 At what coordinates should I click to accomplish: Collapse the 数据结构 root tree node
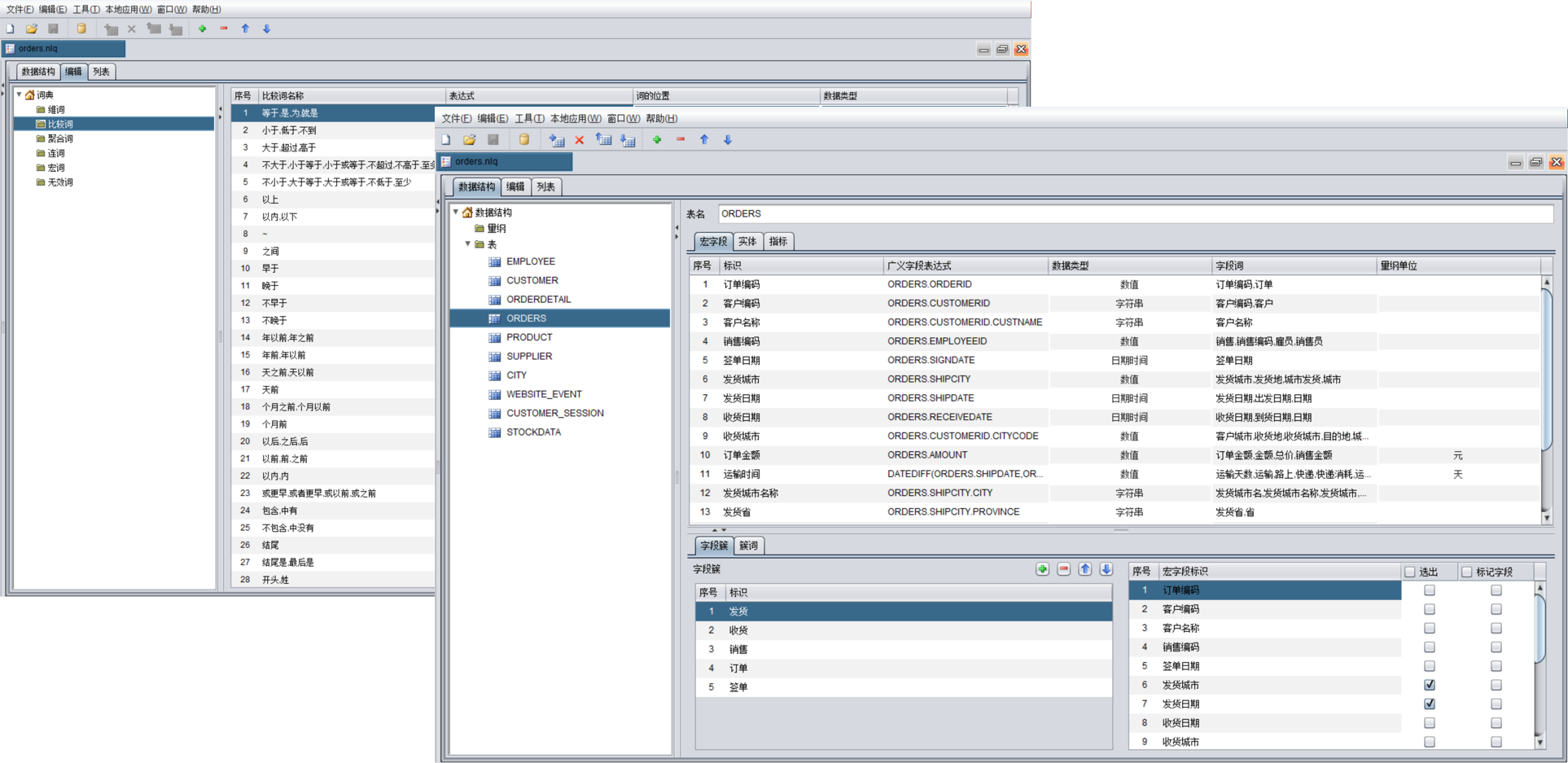(x=456, y=213)
